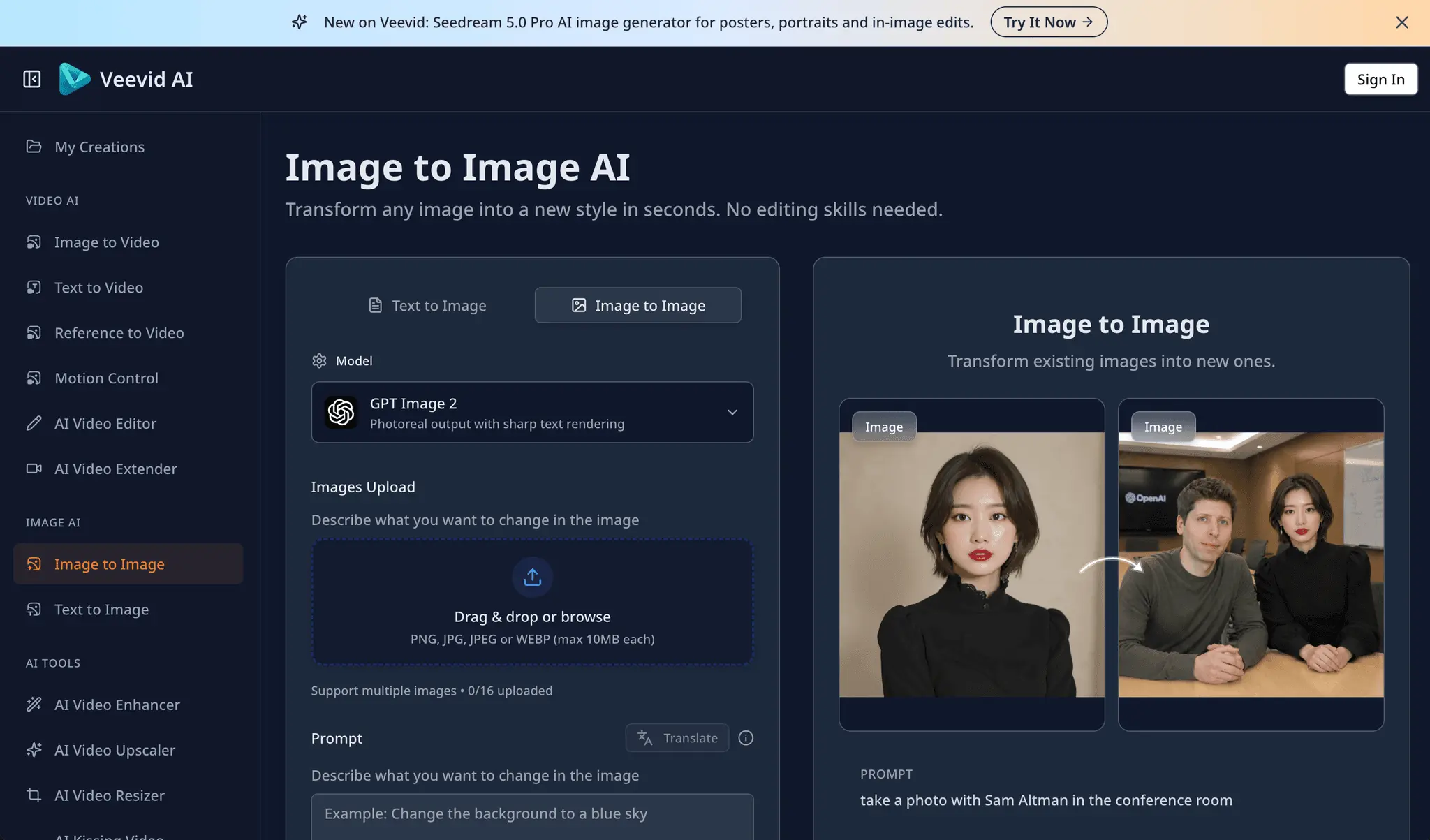This screenshot has width=1430, height=840.
Task: Go to Motion Control in sidebar
Action: (x=128, y=378)
